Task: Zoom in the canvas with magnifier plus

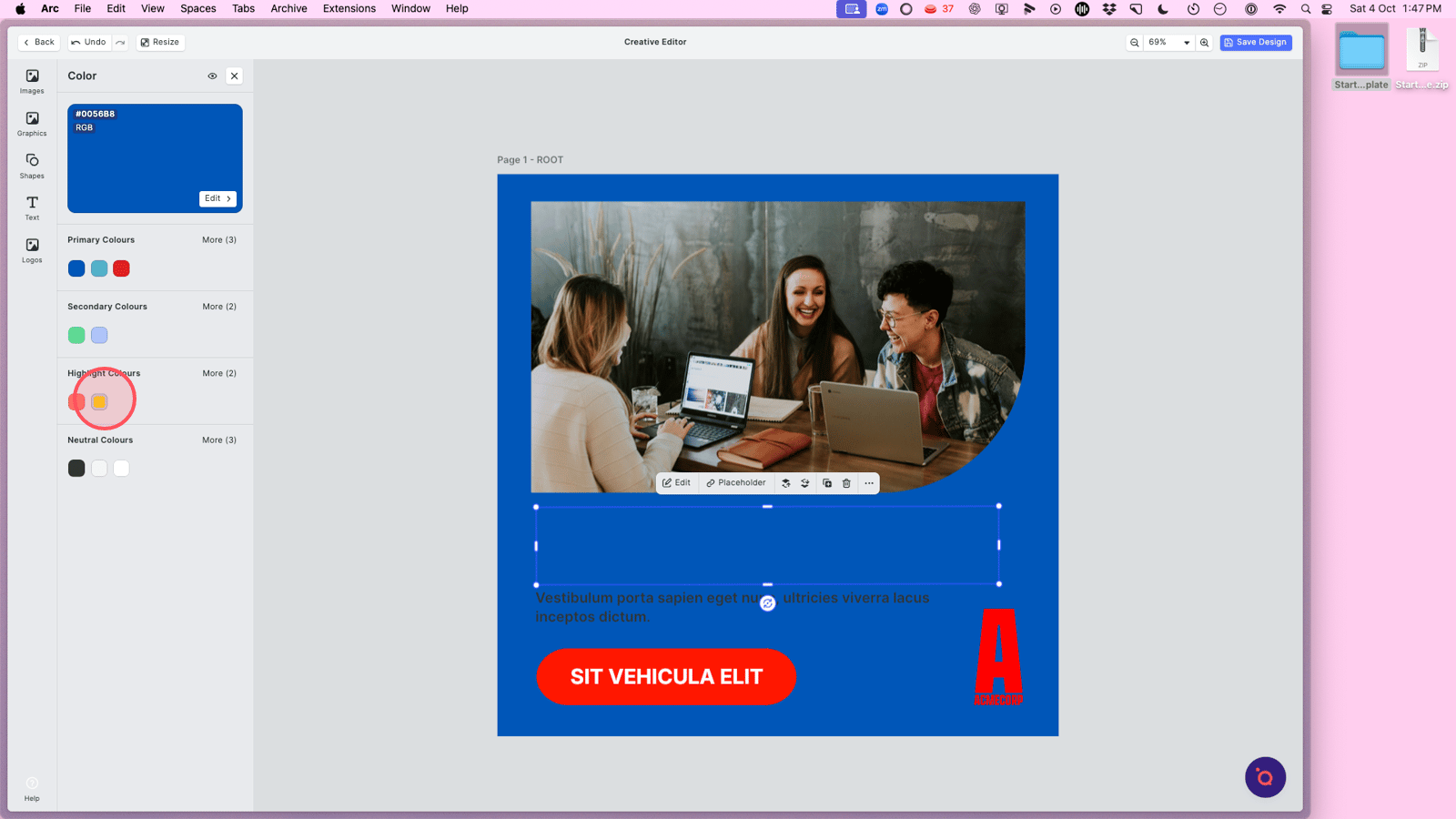Action: click(1204, 43)
